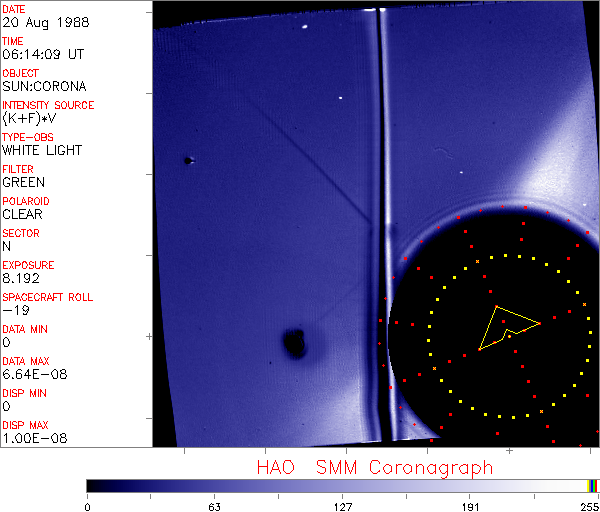The height and width of the screenshot is (512, 600).
Task: Click the "GREEN" filter value
Action: click(23, 183)
